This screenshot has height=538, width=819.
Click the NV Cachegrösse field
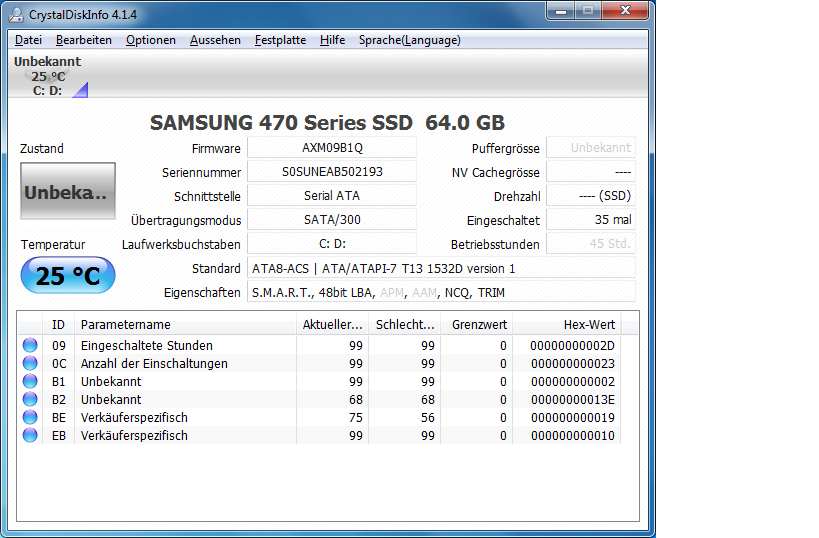point(591,172)
